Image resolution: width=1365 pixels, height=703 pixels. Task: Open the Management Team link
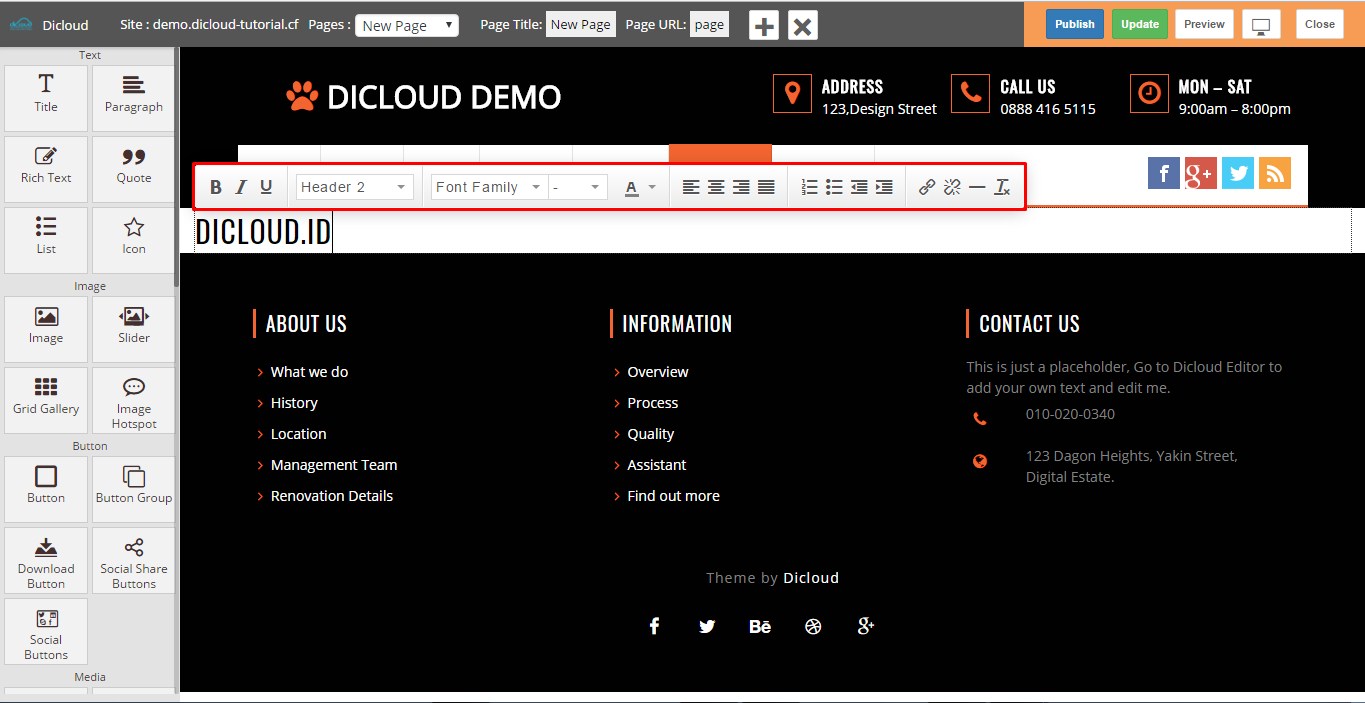(x=334, y=465)
